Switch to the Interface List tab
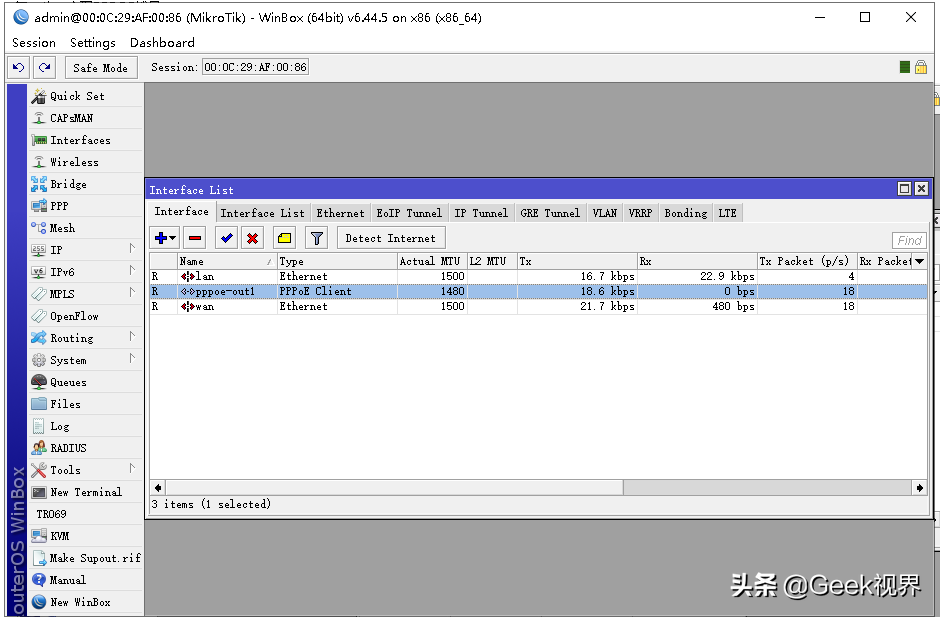Screen dimensions: 940x617 (262, 213)
